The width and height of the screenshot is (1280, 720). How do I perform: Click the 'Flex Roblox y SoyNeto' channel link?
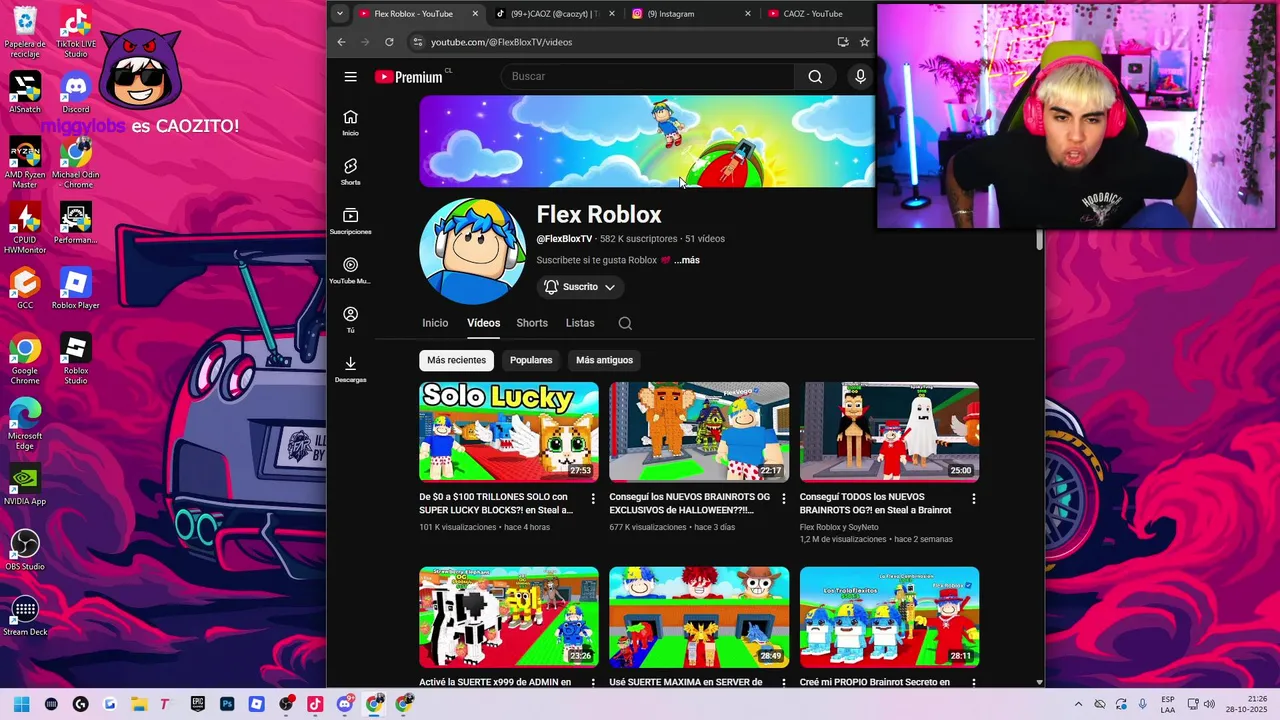839,527
